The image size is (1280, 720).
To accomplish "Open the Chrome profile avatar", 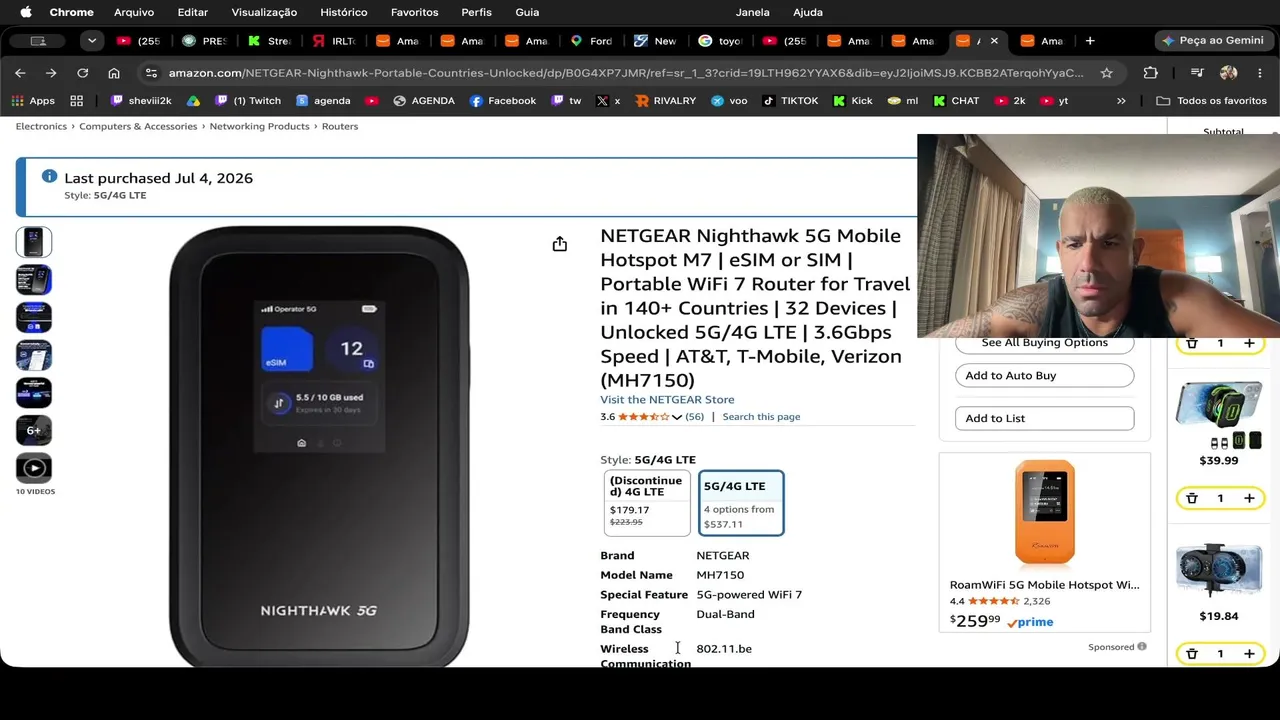I will (x=1229, y=73).
